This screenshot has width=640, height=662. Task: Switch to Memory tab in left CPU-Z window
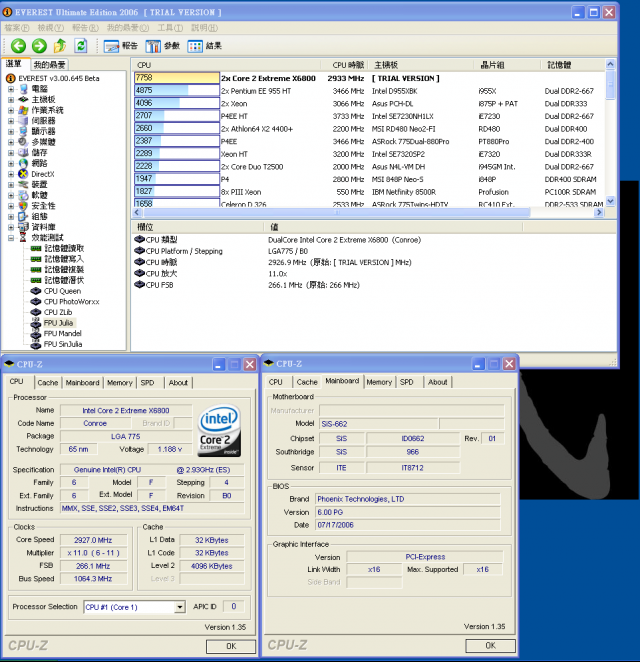coord(119,383)
